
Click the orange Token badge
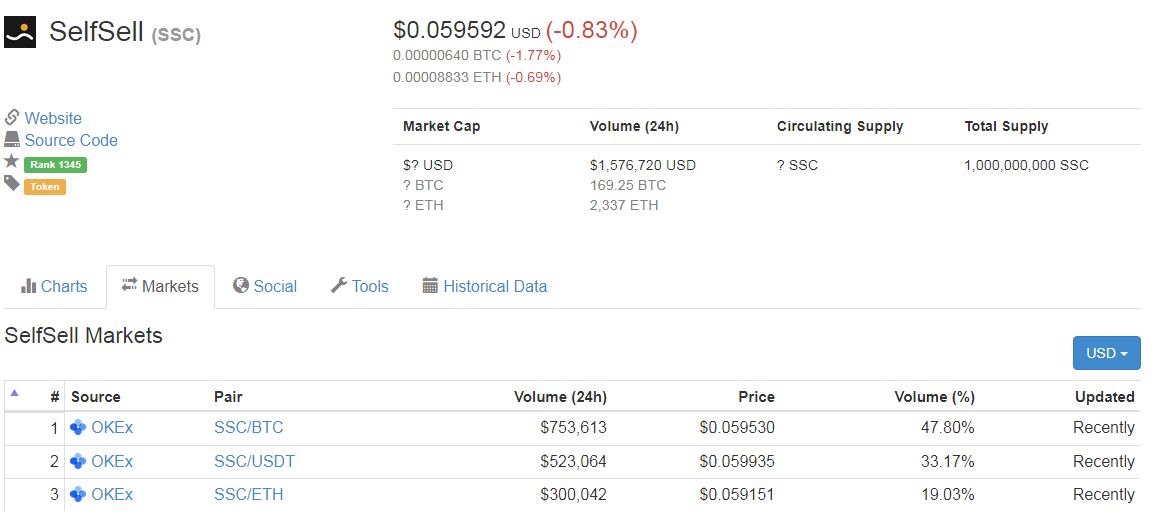[45, 186]
